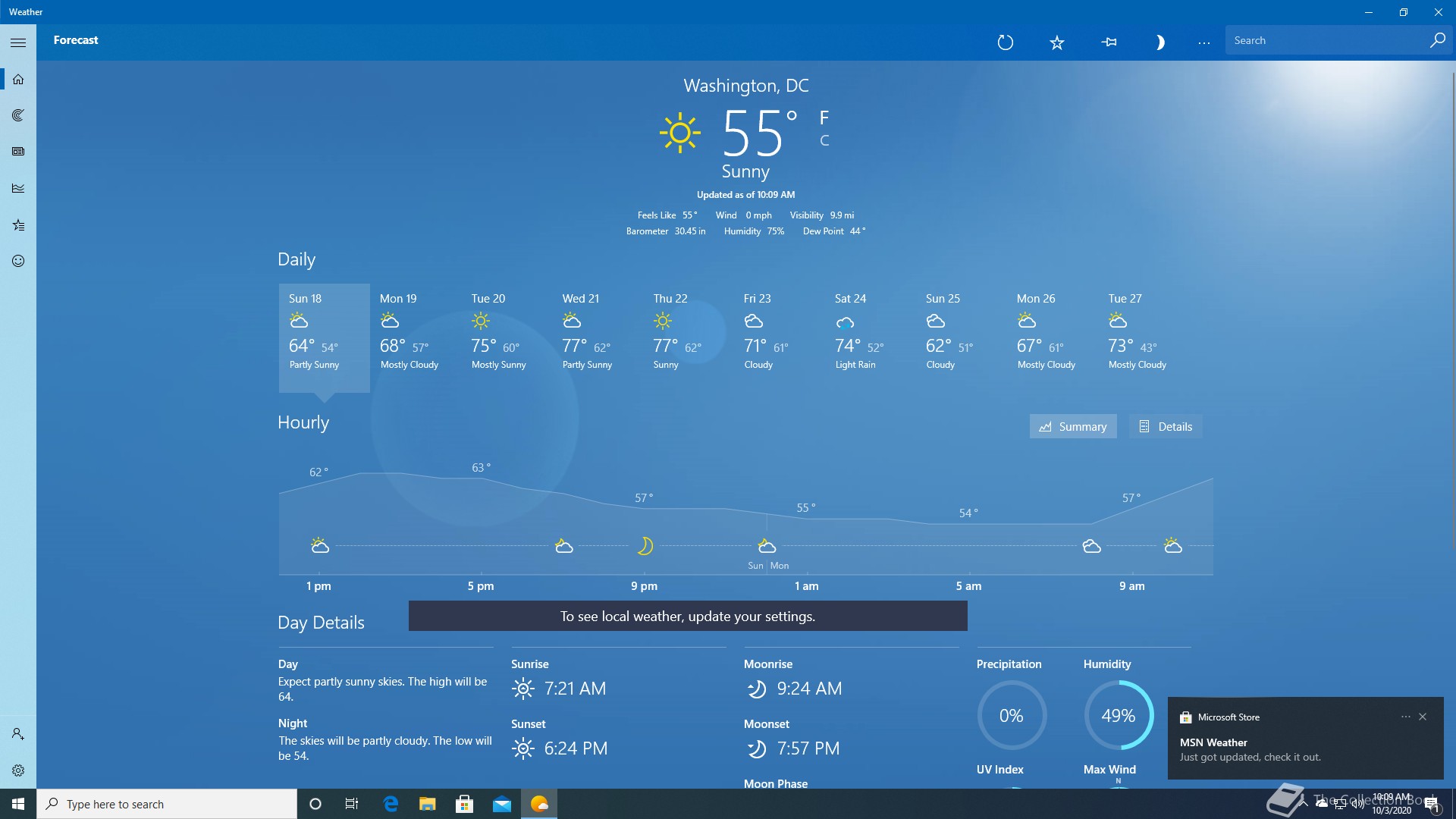The width and height of the screenshot is (1456, 819).
Task: Click Weather app icon on taskbar
Action: pos(539,804)
